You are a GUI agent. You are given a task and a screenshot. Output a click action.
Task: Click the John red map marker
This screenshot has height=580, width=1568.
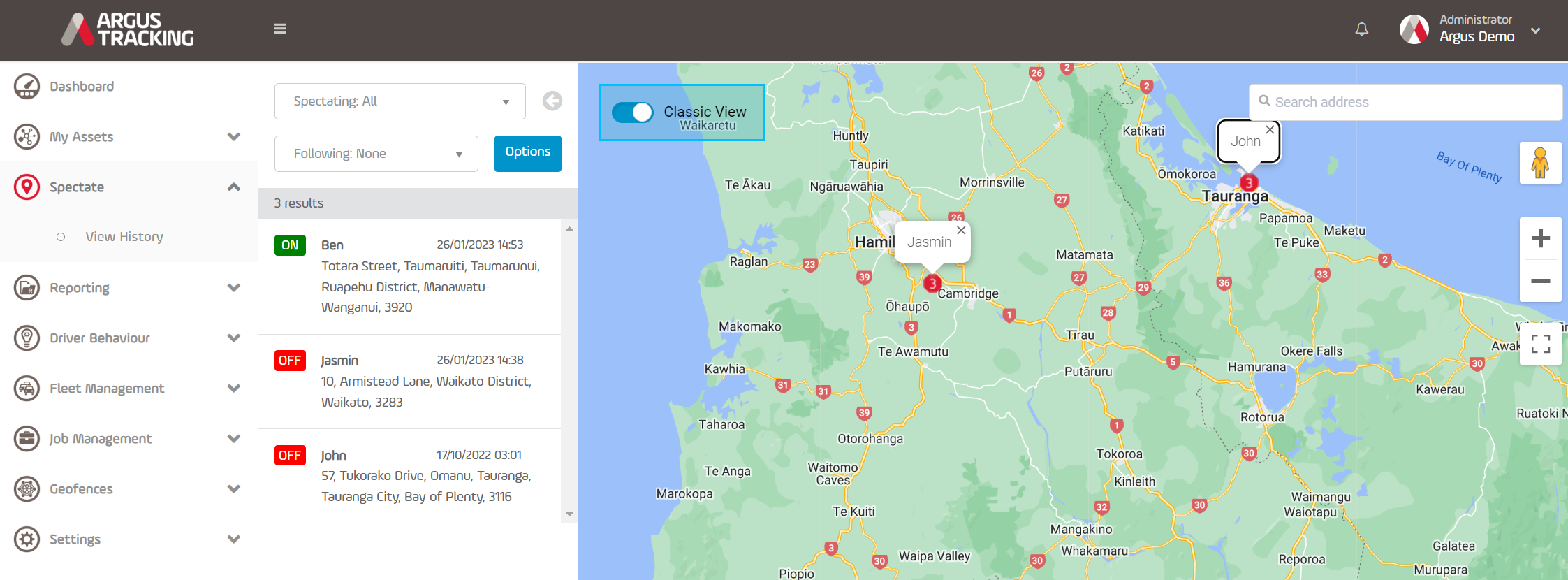click(x=1249, y=183)
